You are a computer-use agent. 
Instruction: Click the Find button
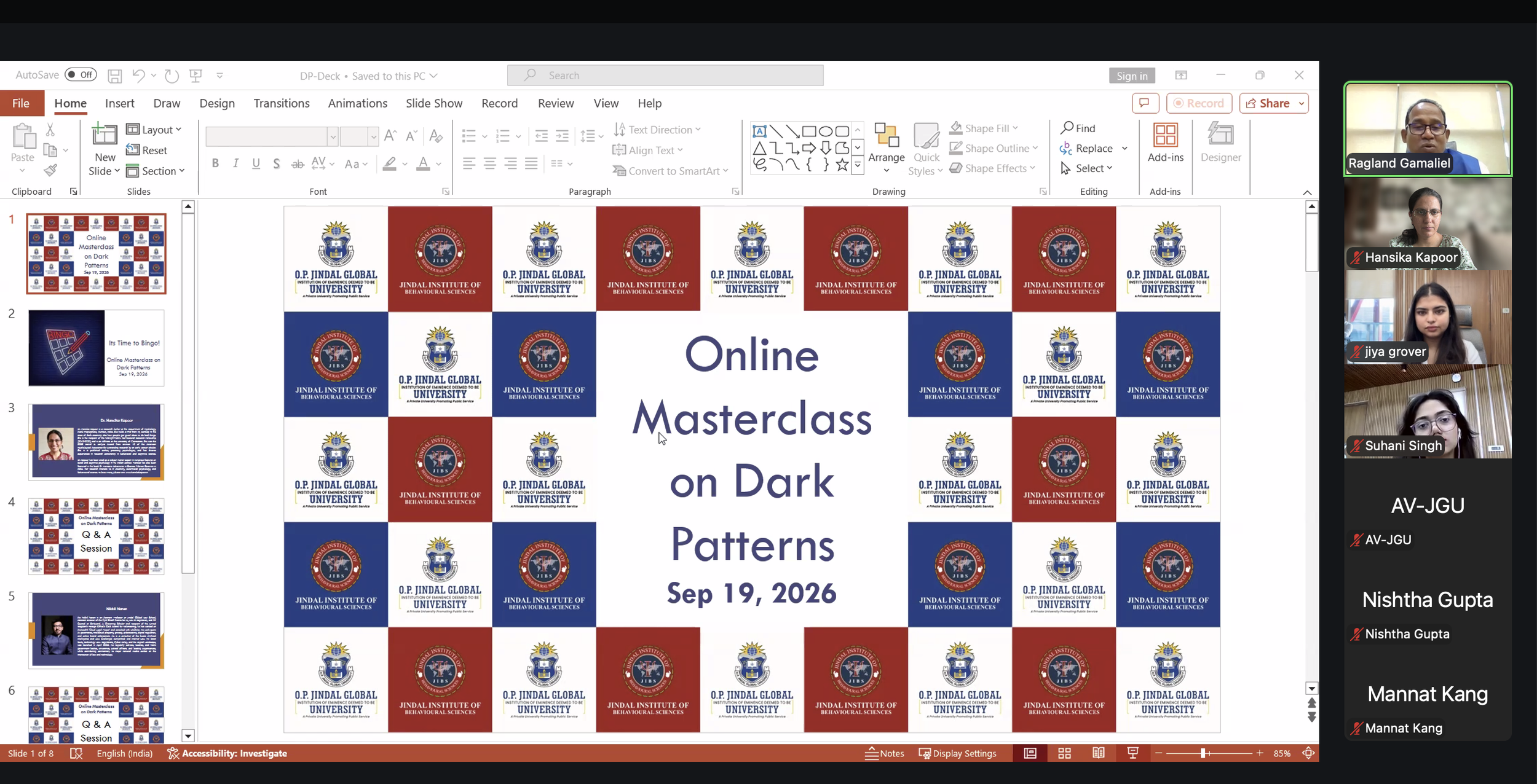click(1078, 128)
